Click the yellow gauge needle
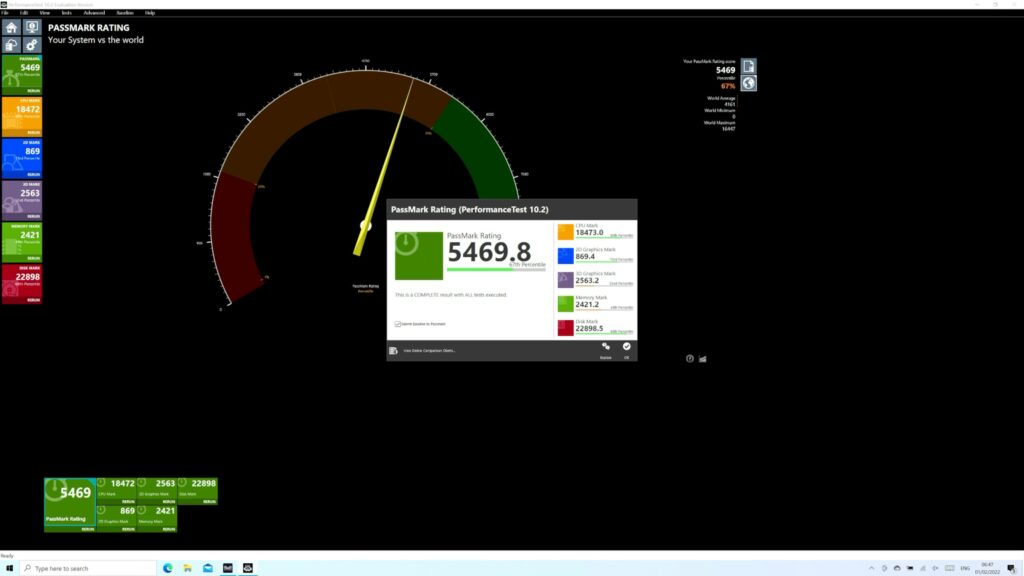This screenshot has height=576, width=1024. [x=385, y=168]
